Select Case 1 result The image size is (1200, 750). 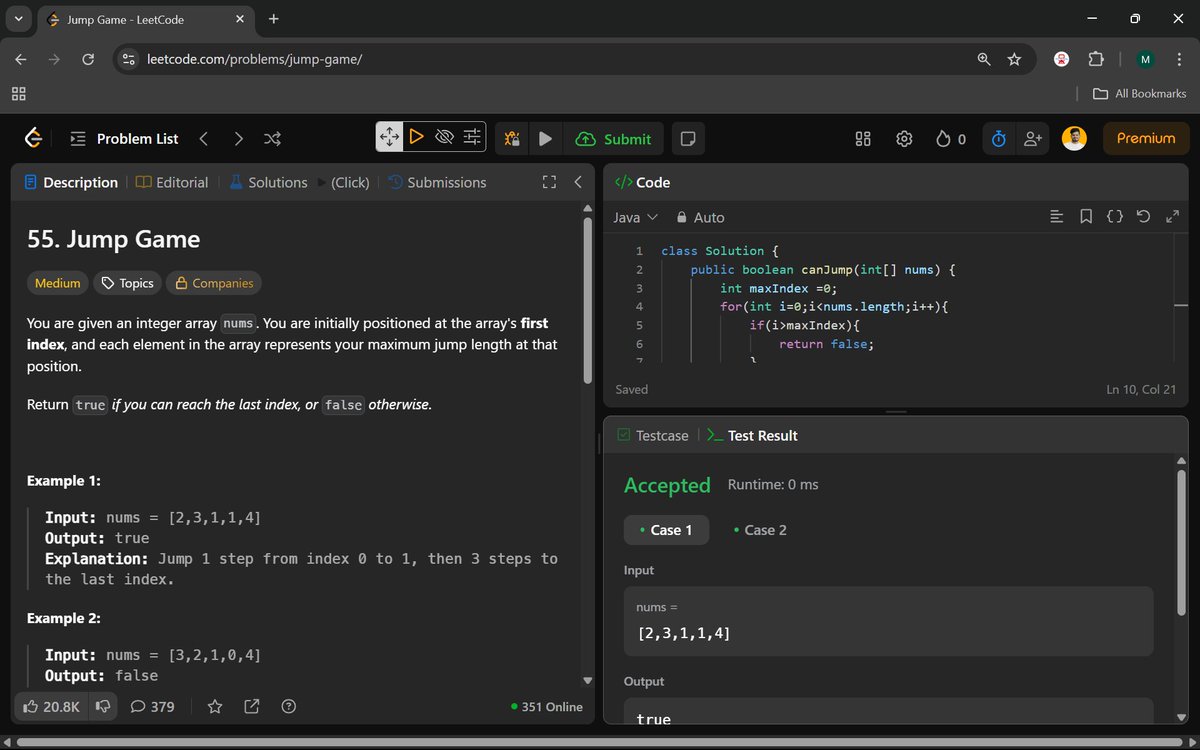(666, 530)
